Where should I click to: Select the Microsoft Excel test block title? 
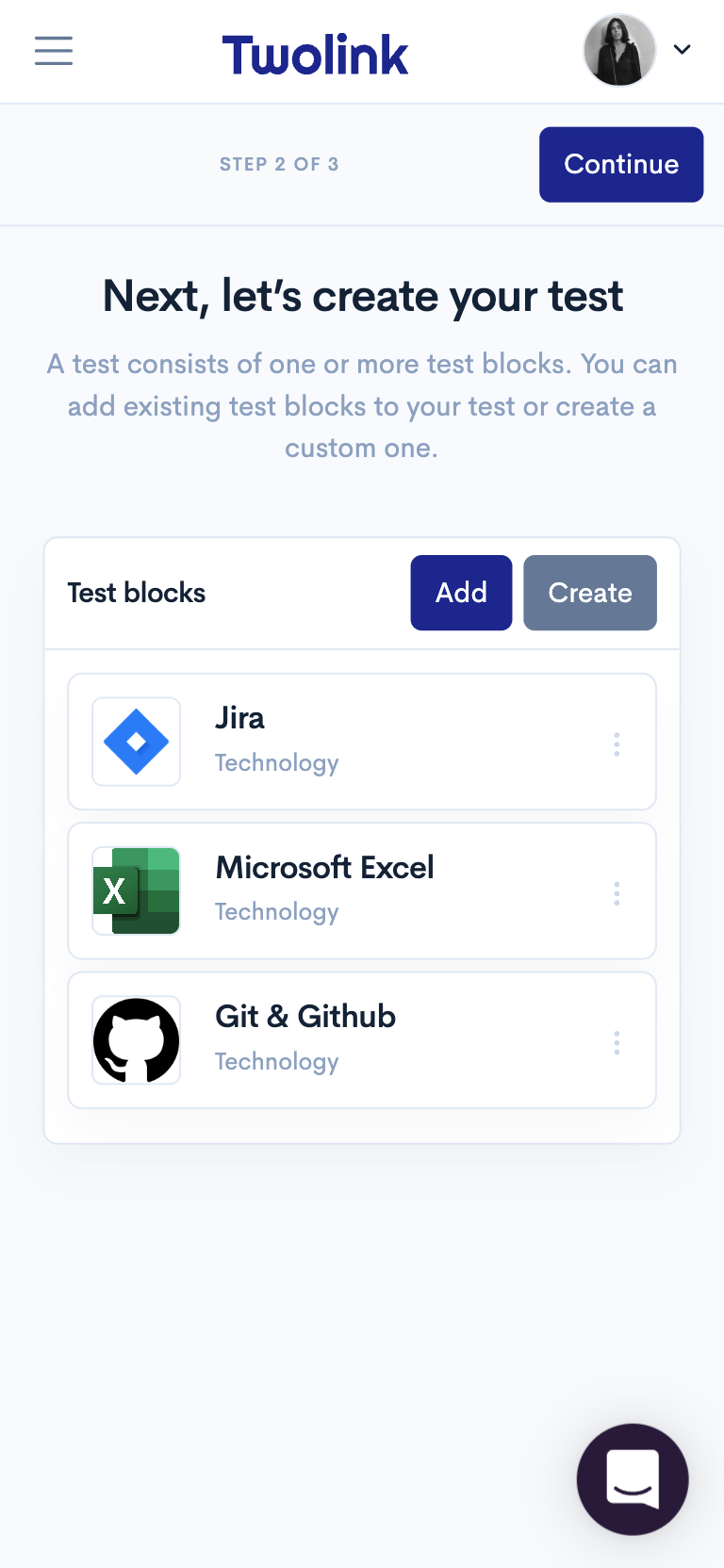[x=325, y=867]
